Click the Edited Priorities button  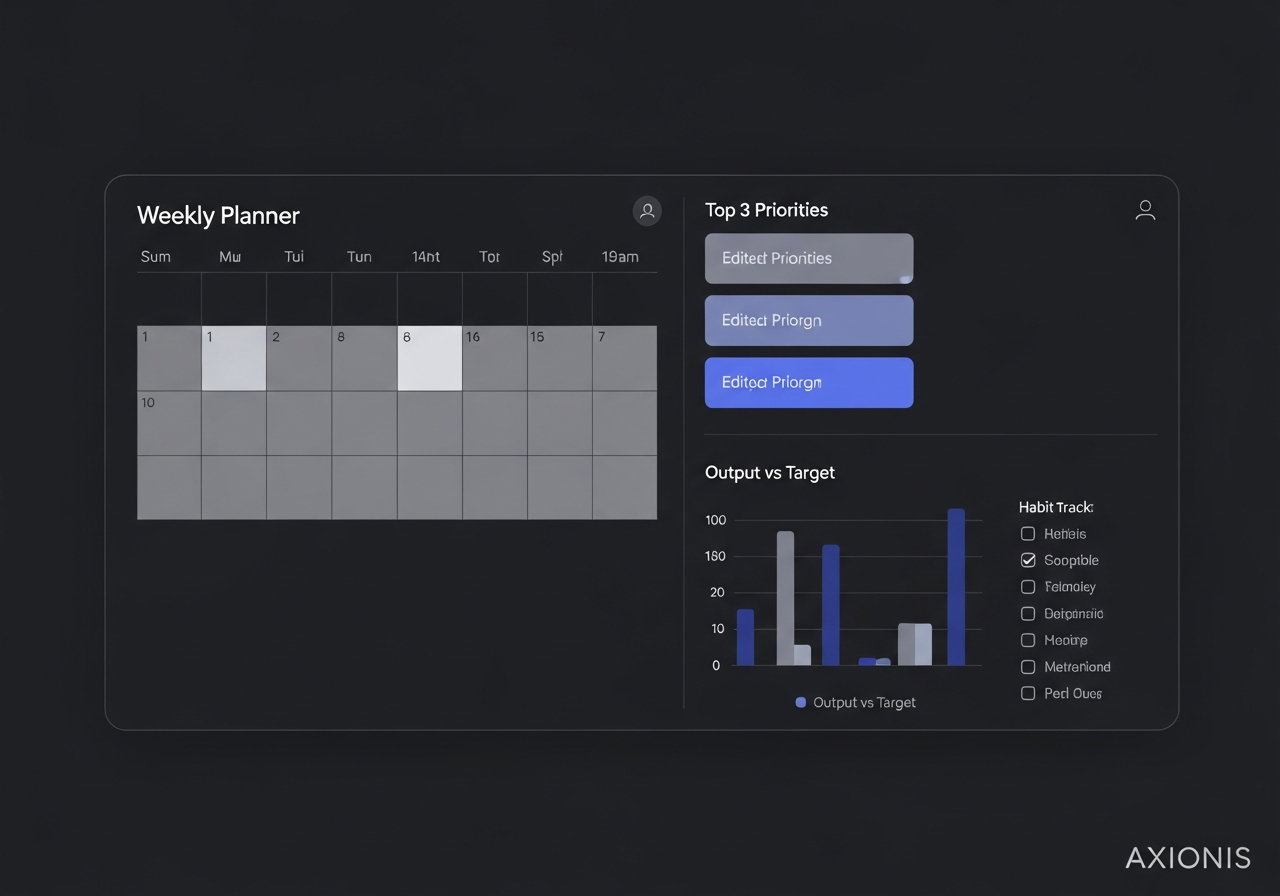808,258
